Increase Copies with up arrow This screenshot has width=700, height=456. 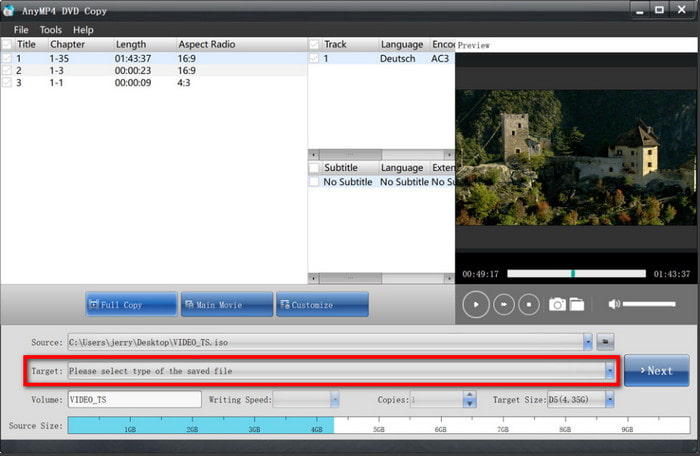pyautogui.click(x=469, y=395)
